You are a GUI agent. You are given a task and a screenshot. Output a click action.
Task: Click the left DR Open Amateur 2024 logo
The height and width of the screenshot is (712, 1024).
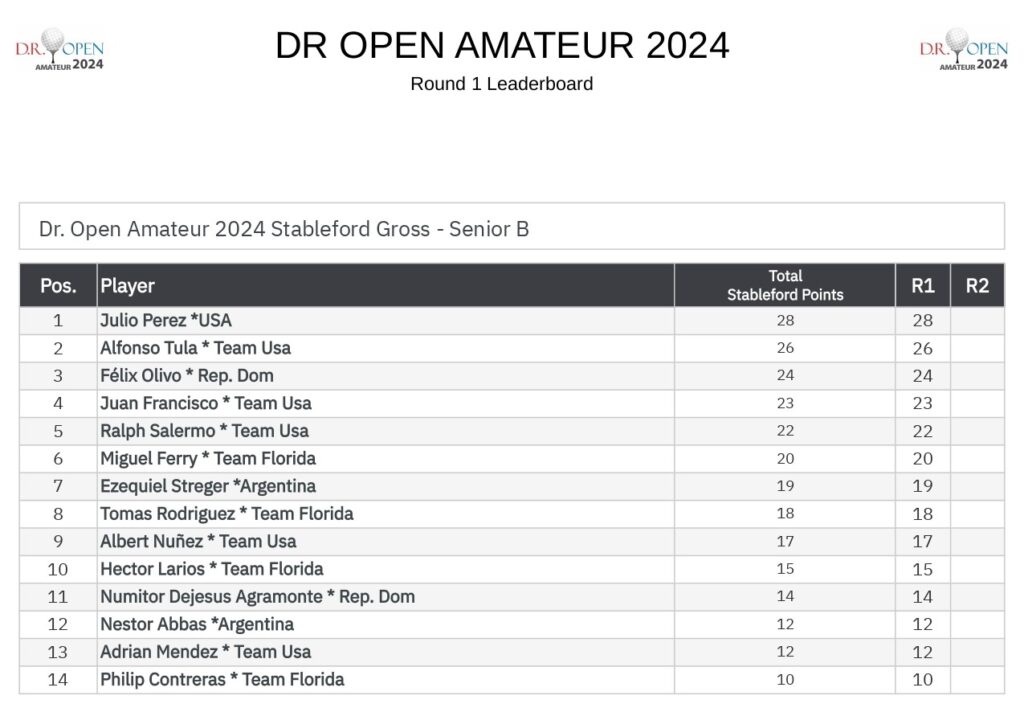[59, 50]
